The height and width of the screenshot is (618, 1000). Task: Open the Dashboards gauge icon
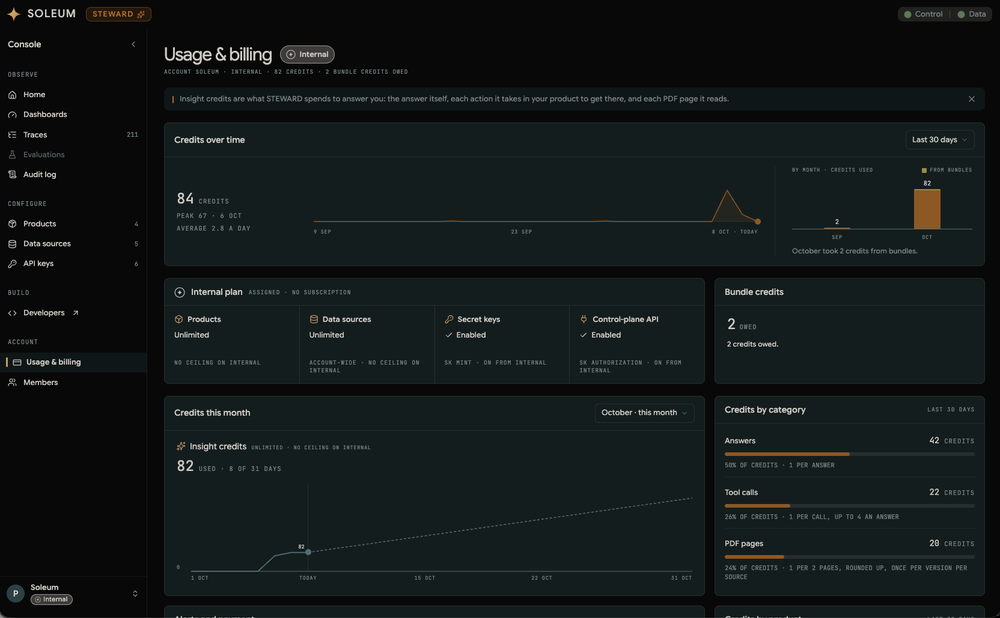[x=12, y=115]
